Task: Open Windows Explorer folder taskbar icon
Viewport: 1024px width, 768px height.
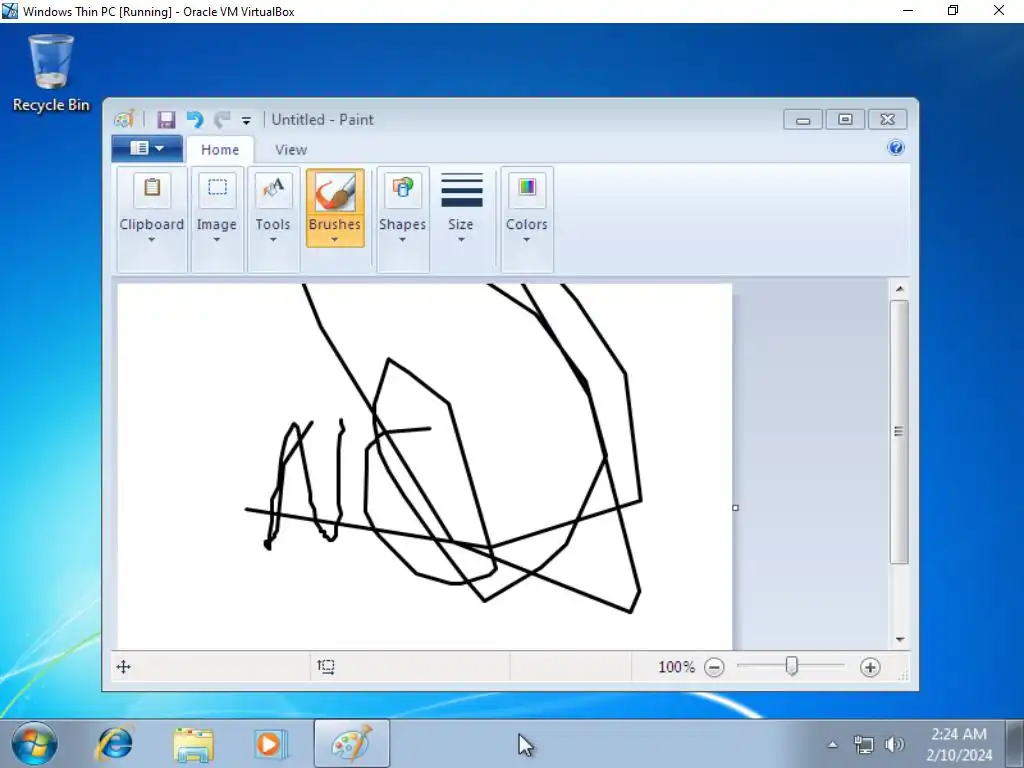Action: (x=193, y=744)
